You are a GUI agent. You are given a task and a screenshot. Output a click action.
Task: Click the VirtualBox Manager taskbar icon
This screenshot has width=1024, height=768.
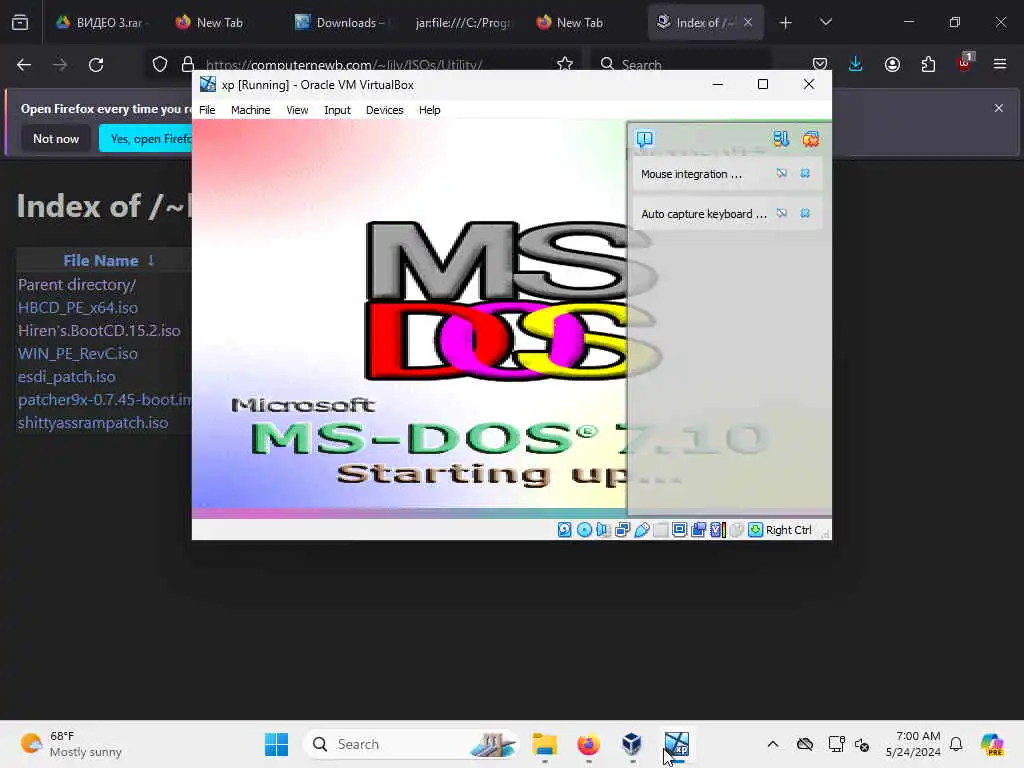click(x=632, y=744)
